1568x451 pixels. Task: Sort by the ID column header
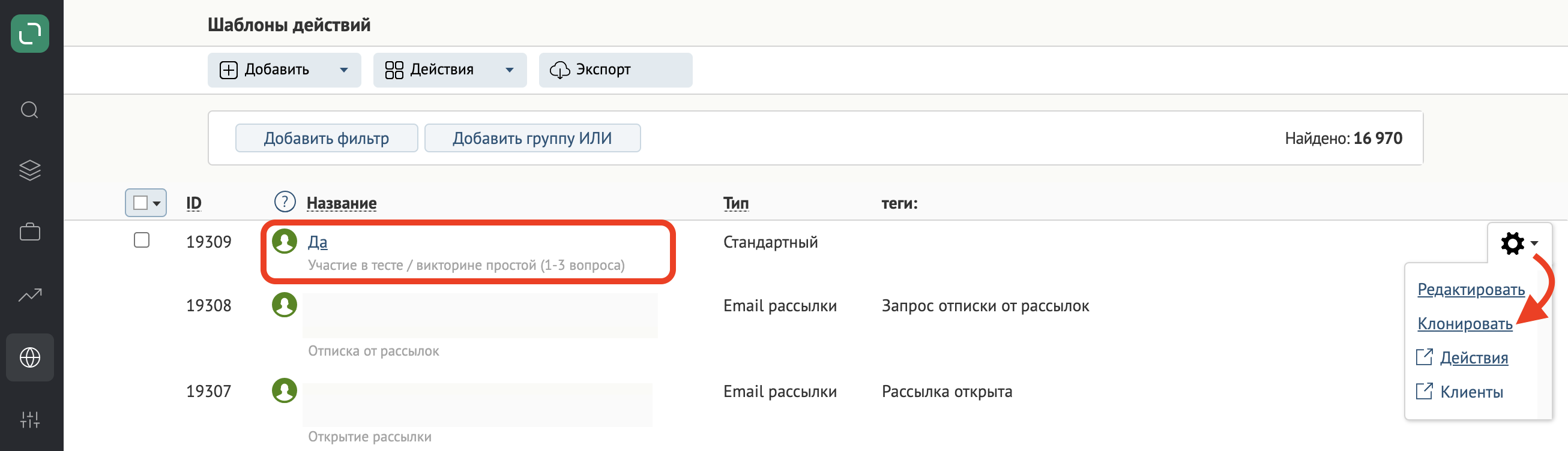(193, 203)
